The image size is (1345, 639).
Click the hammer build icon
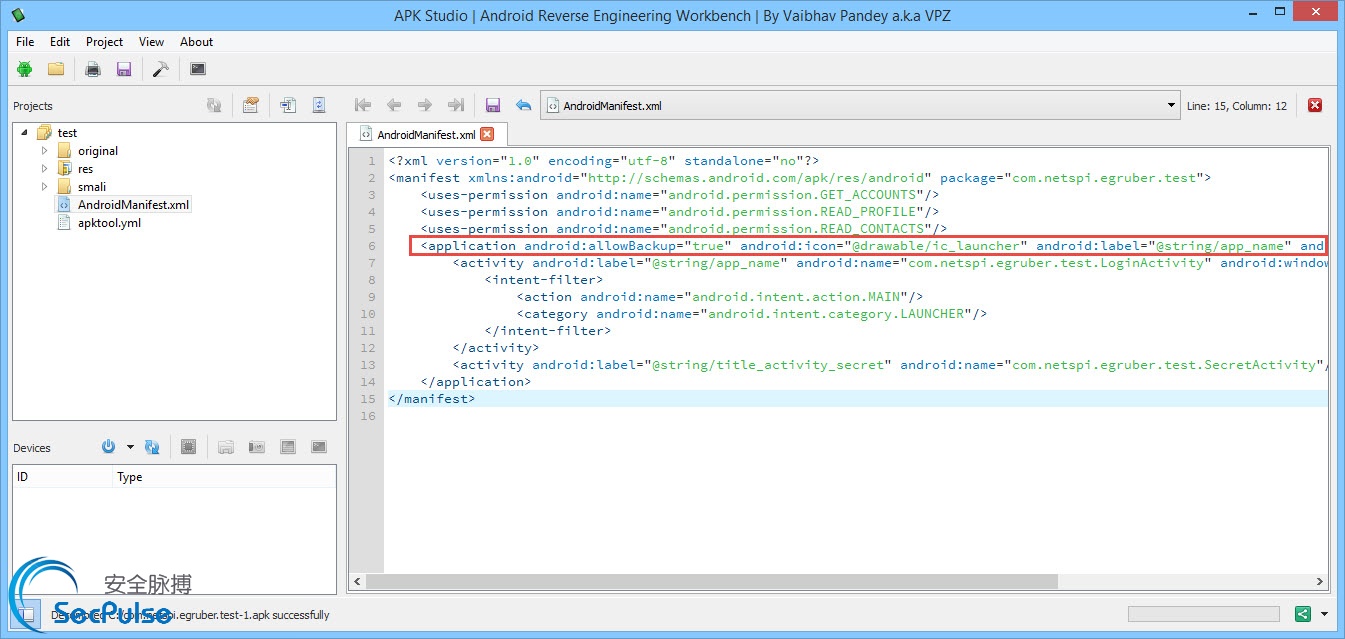pos(160,69)
